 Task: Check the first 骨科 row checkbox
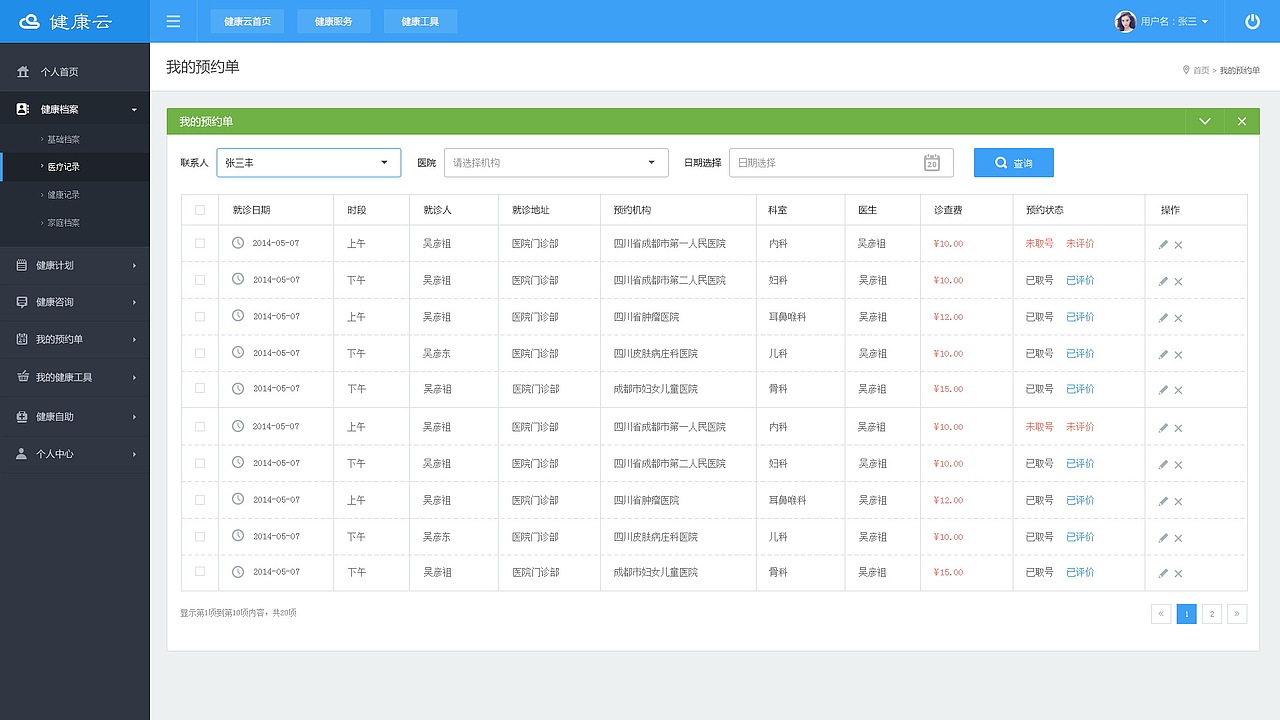200,388
